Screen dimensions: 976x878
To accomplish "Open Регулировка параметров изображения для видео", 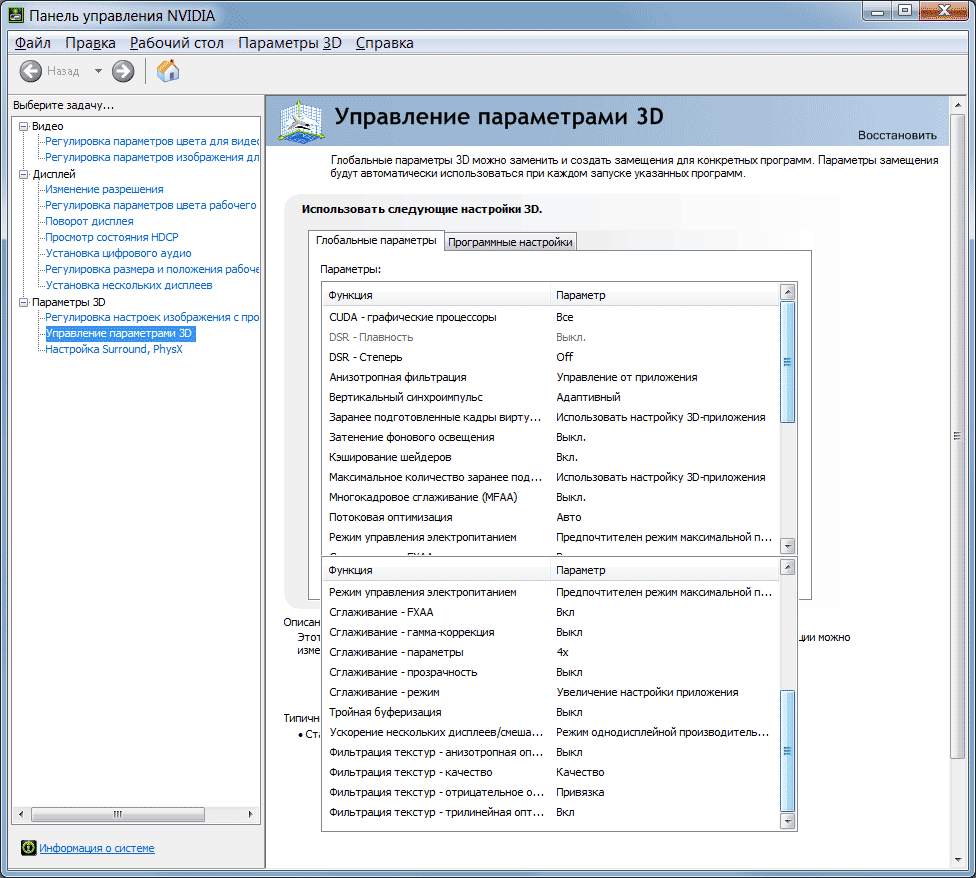I will click(x=152, y=157).
